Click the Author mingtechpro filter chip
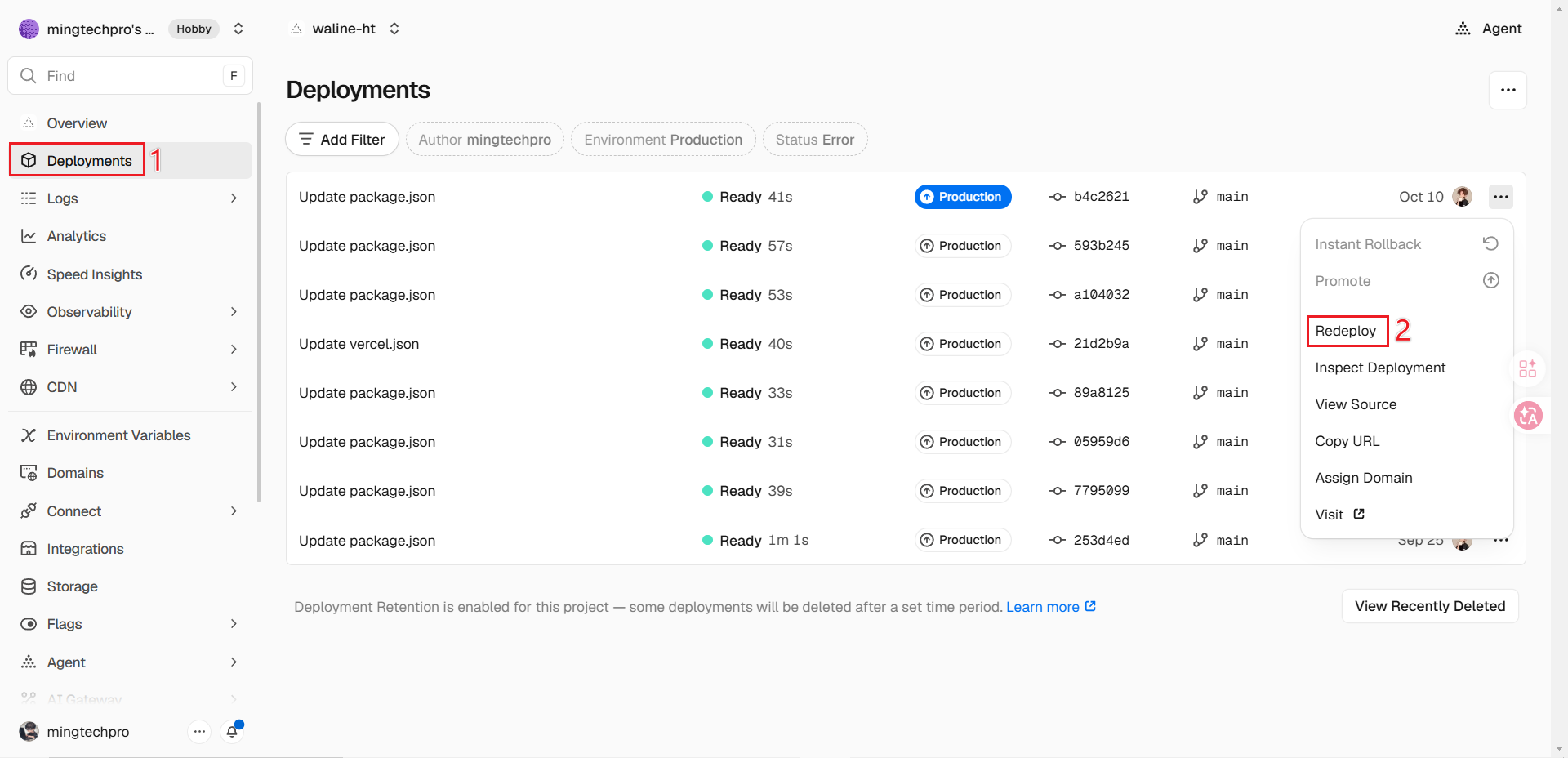 485,140
